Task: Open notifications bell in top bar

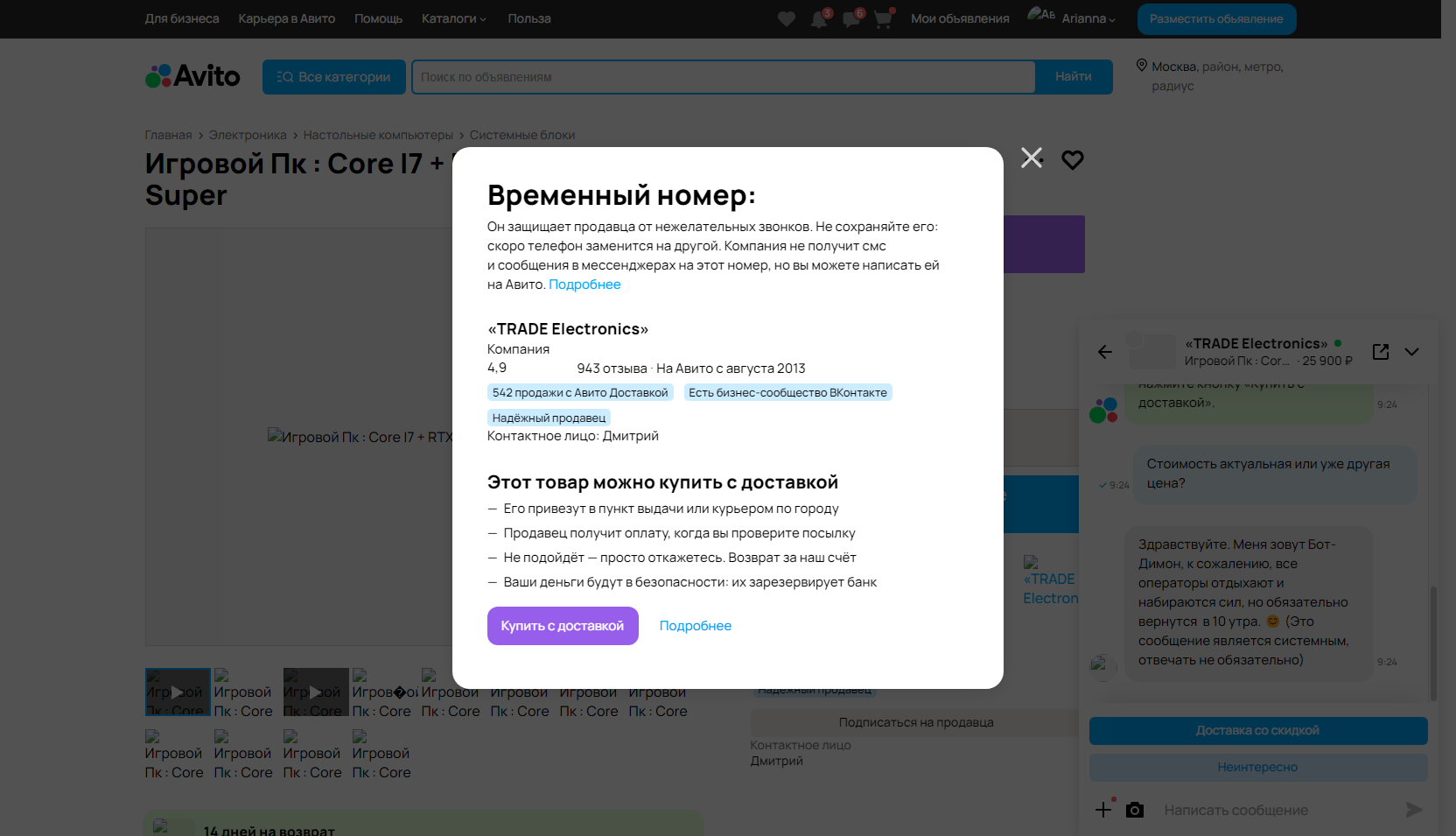Action: pos(819,19)
